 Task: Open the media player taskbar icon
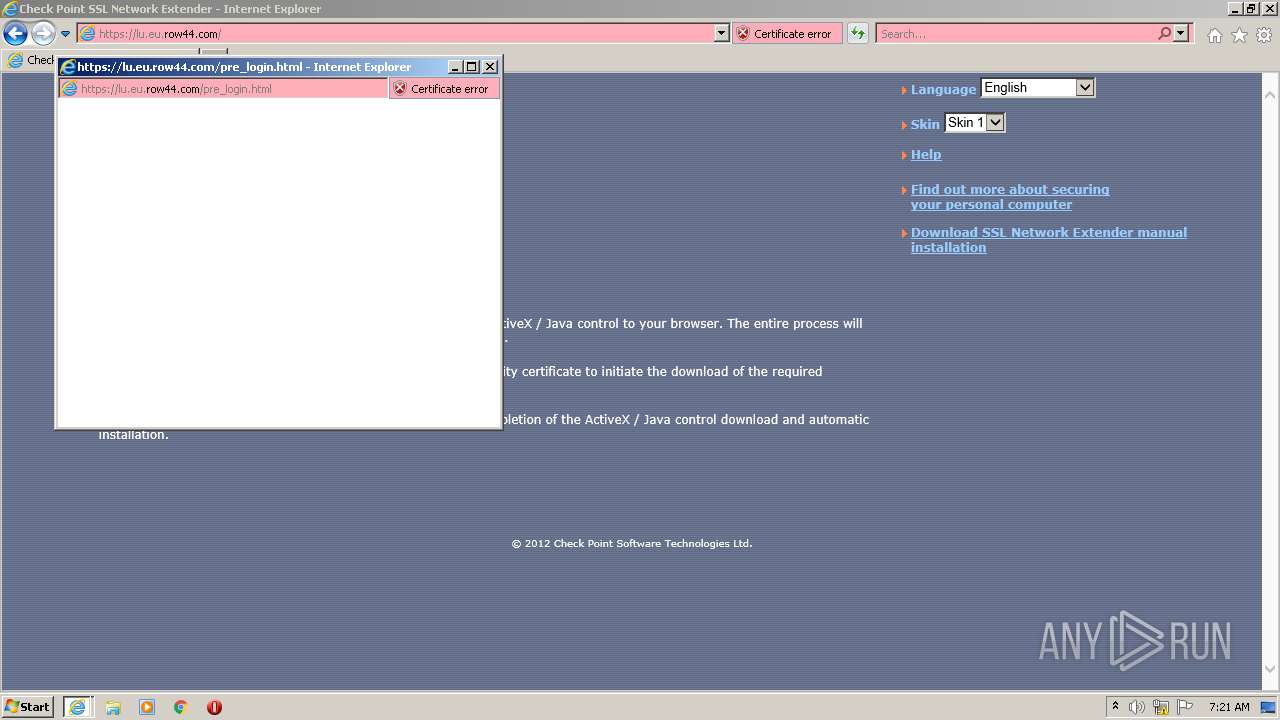pos(147,707)
